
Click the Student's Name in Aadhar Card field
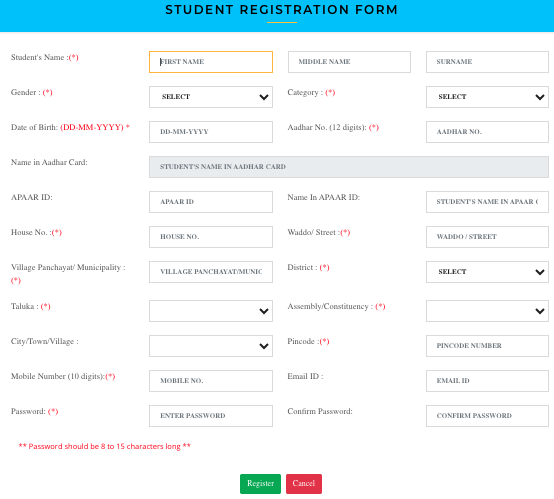[349, 167]
